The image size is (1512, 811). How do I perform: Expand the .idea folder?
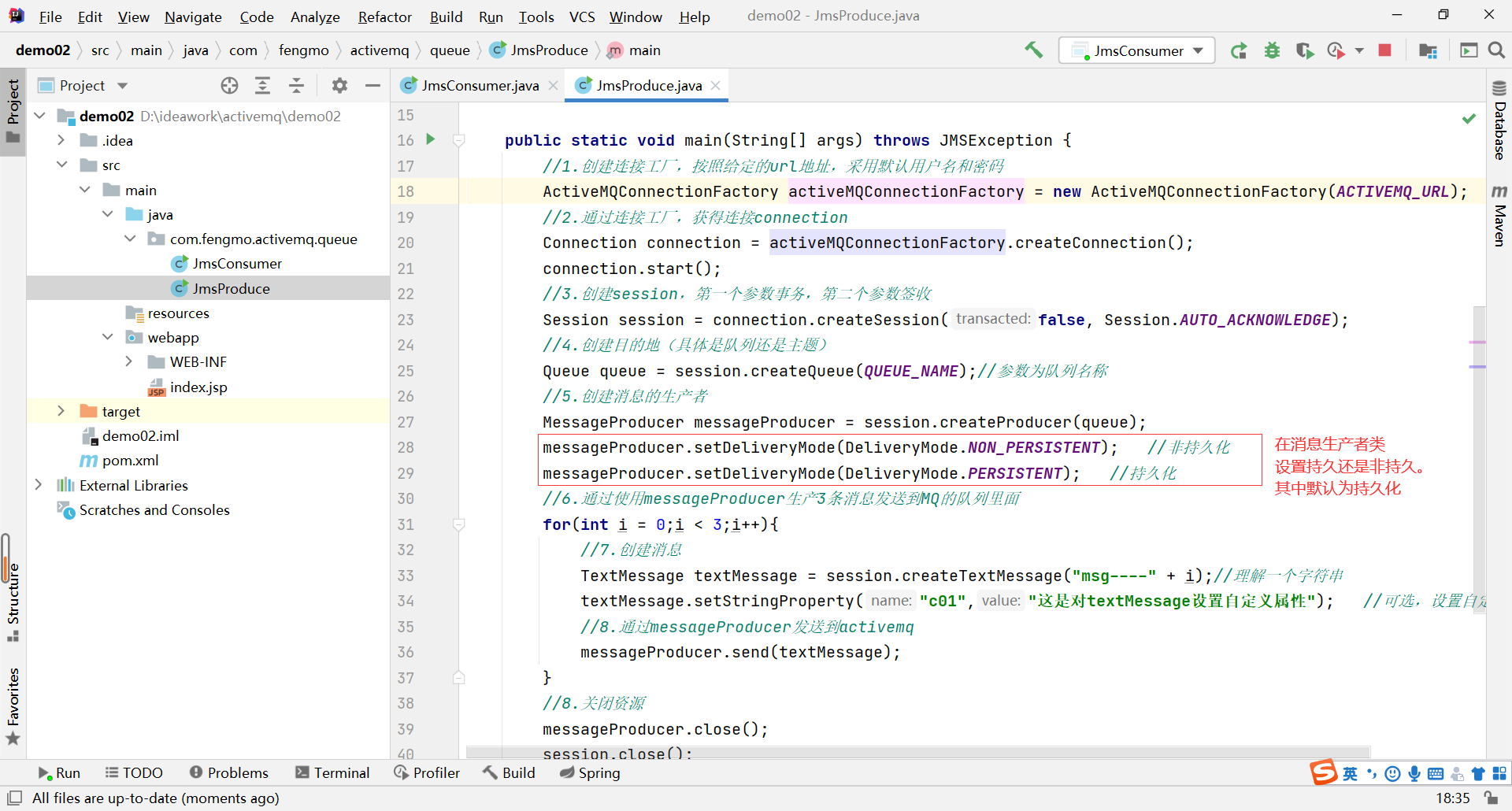(x=61, y=140)
